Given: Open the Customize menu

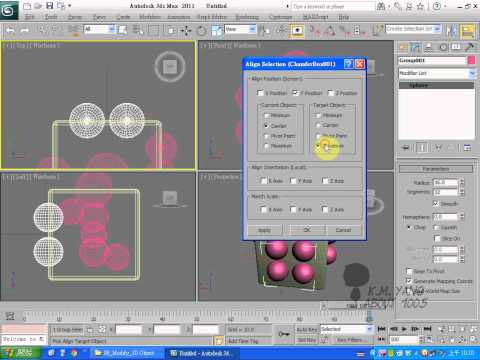Looking at the screenshot, I should 280,17.
